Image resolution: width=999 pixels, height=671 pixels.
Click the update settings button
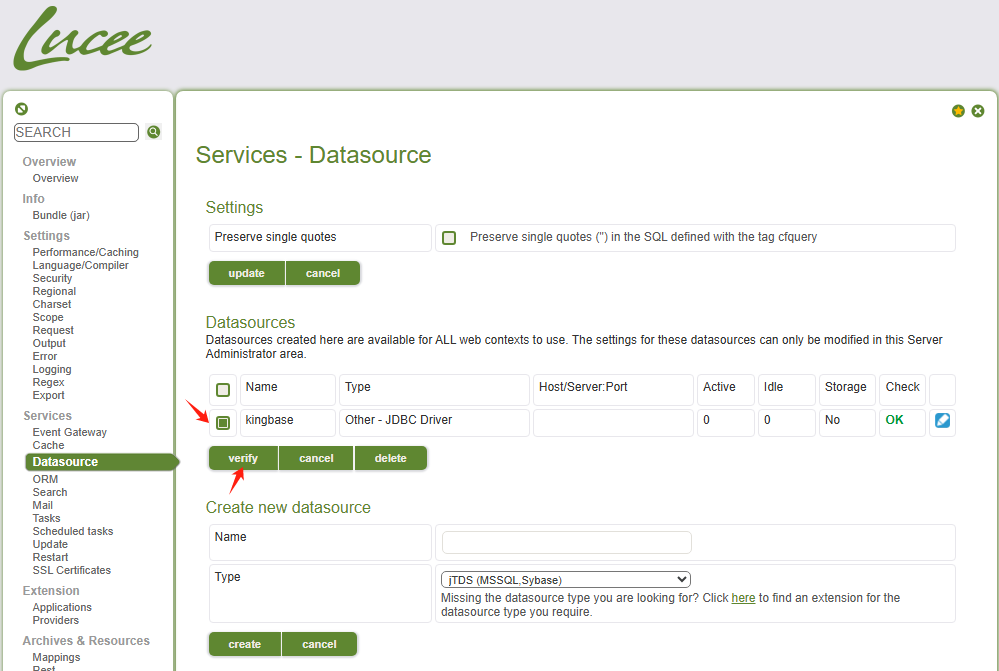pyautogui.click(x=246, y=273)
